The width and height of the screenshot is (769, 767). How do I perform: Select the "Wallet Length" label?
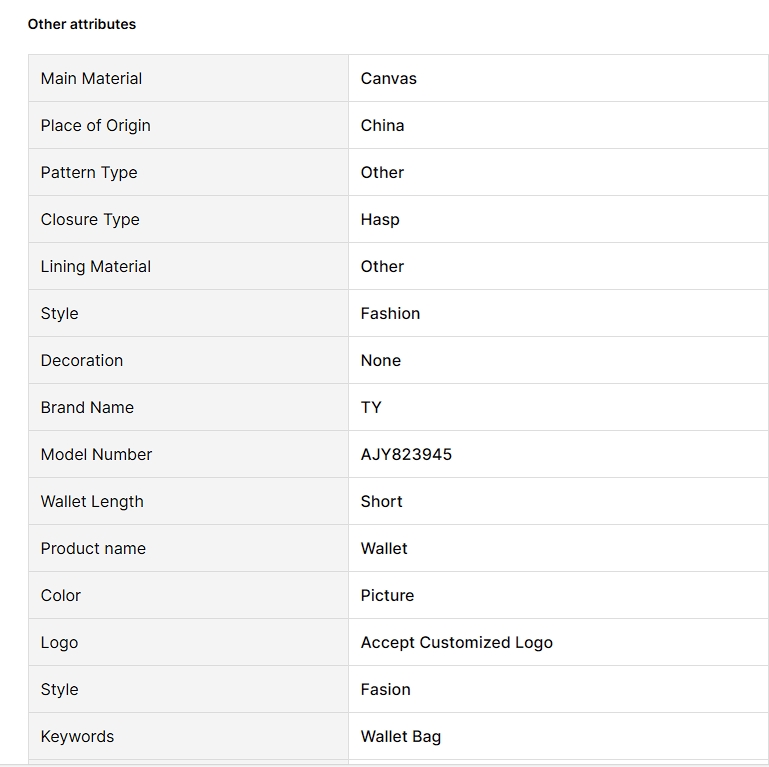(x=92, y=501)
